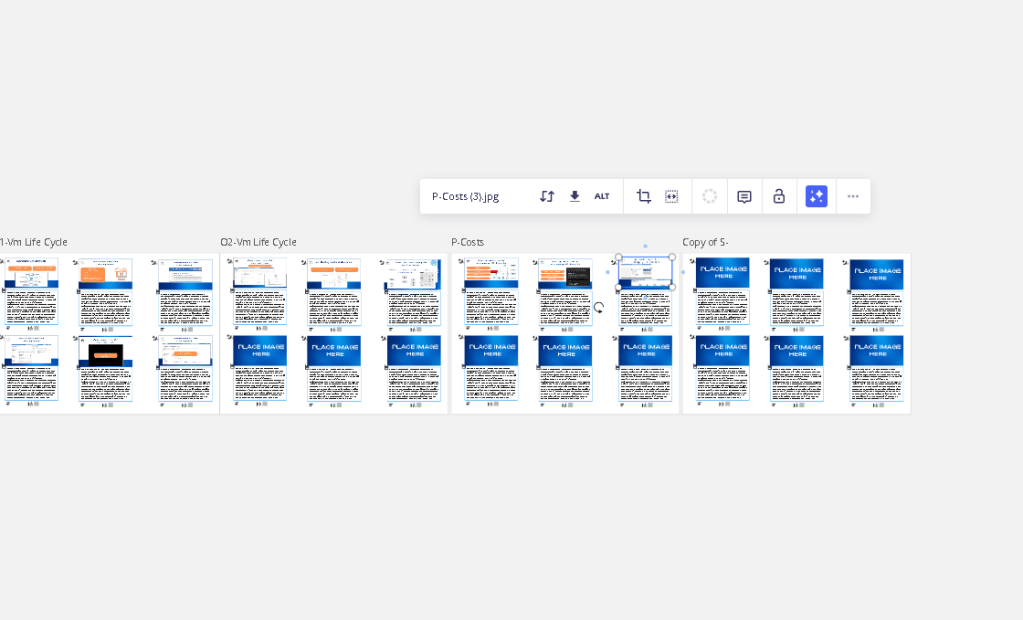Screen dimensions: 1023x620
Task: Select bottom-right slide image in 1-Vm Life Cycle
Action: (x=185, y=352)
